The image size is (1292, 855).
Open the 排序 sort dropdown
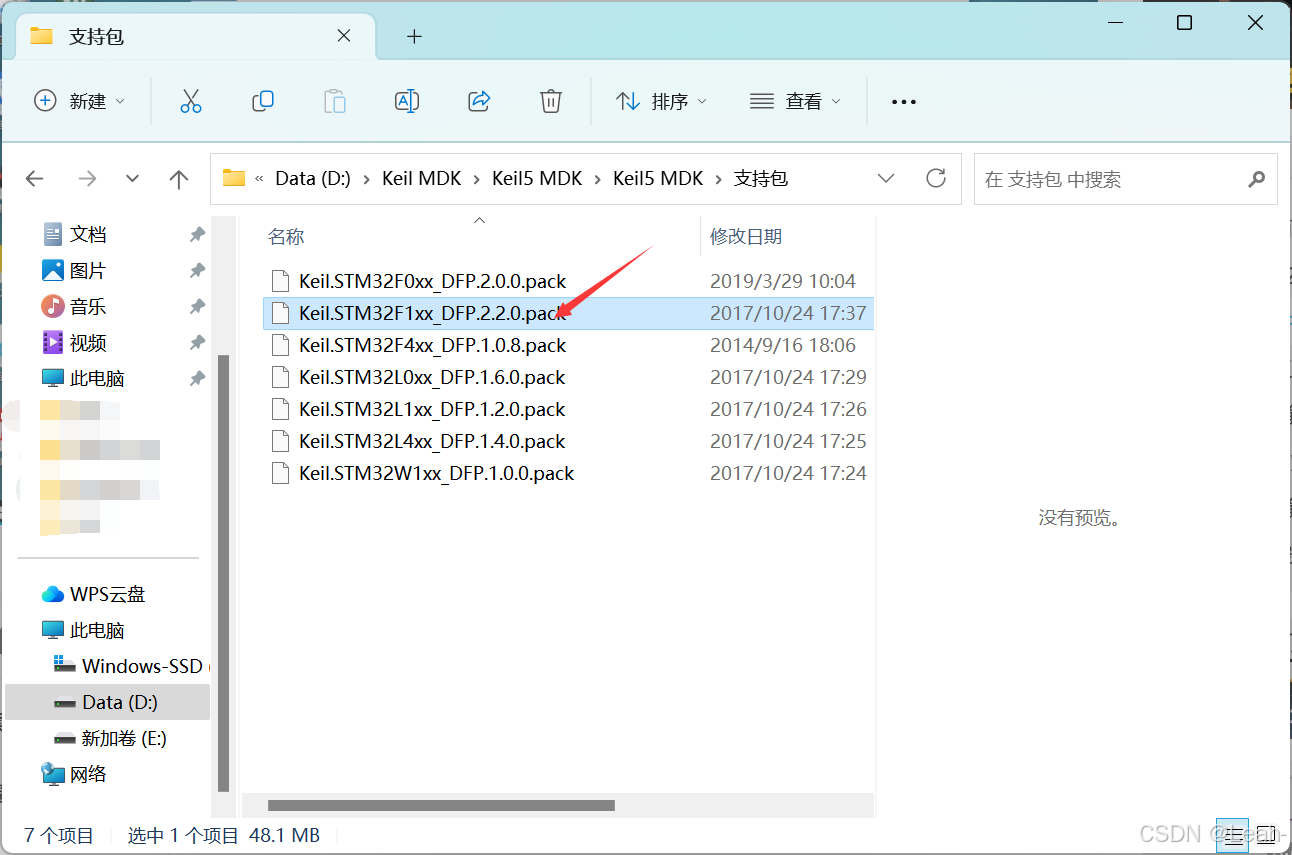661,101
